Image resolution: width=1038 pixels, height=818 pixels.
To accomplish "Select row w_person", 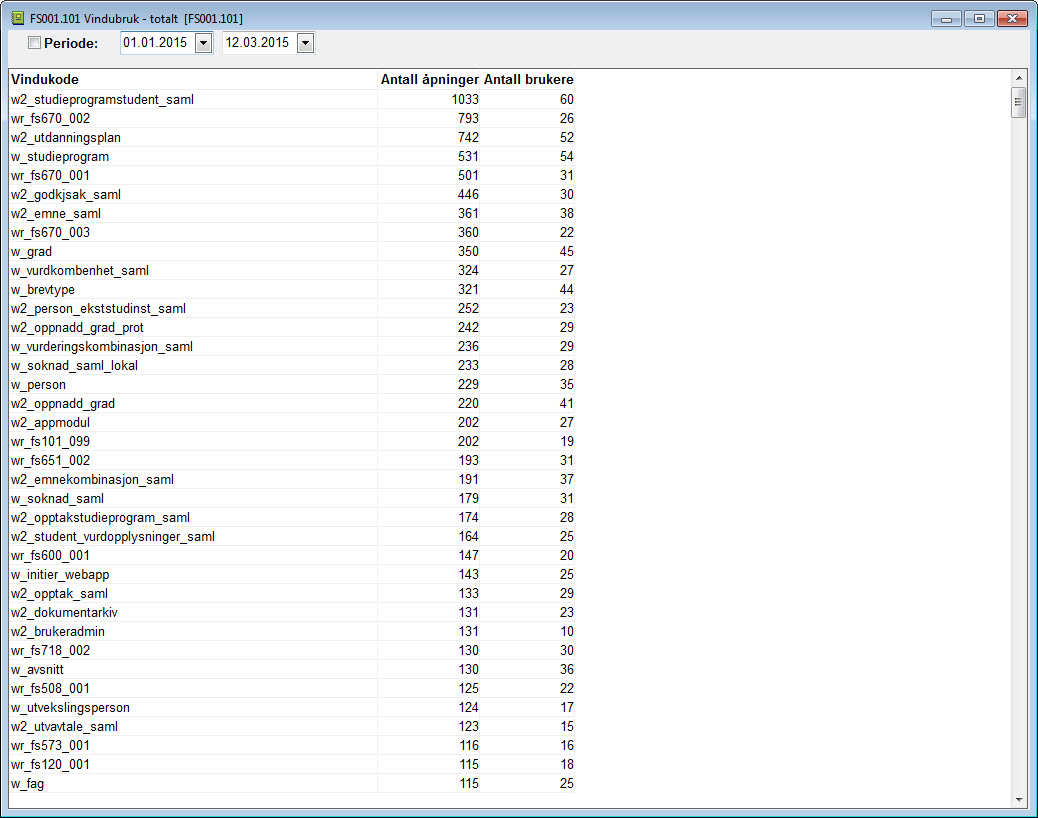I will click(x=292, y=385).
